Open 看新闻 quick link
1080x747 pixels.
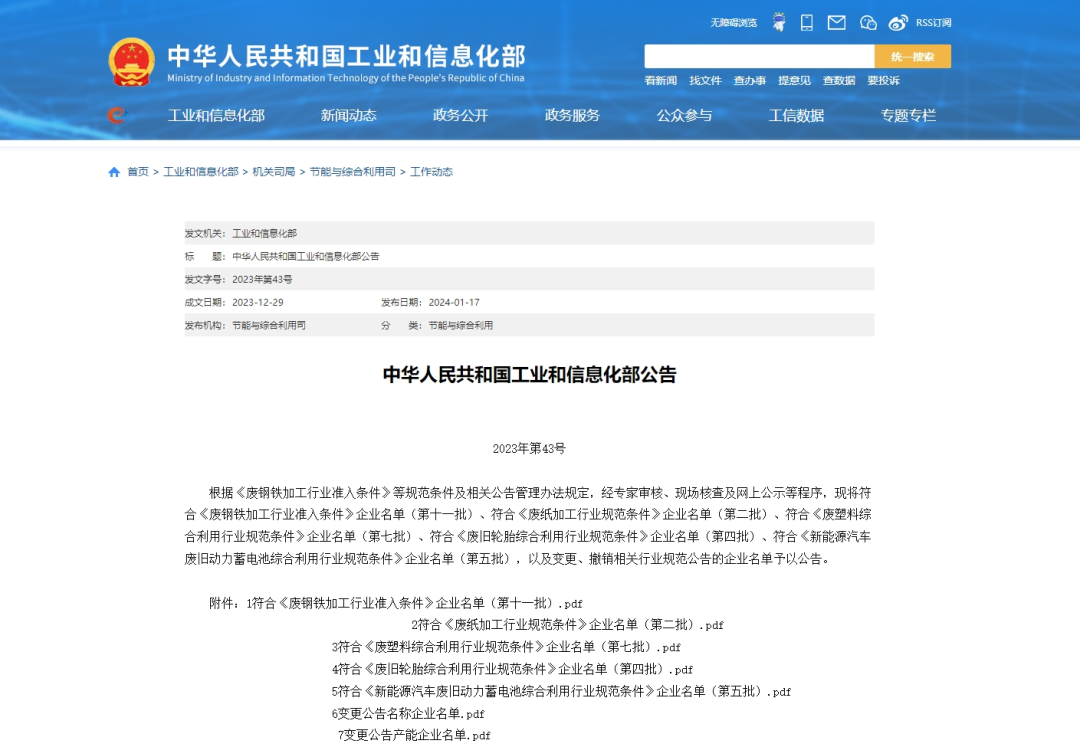click(x=661, y=81)
